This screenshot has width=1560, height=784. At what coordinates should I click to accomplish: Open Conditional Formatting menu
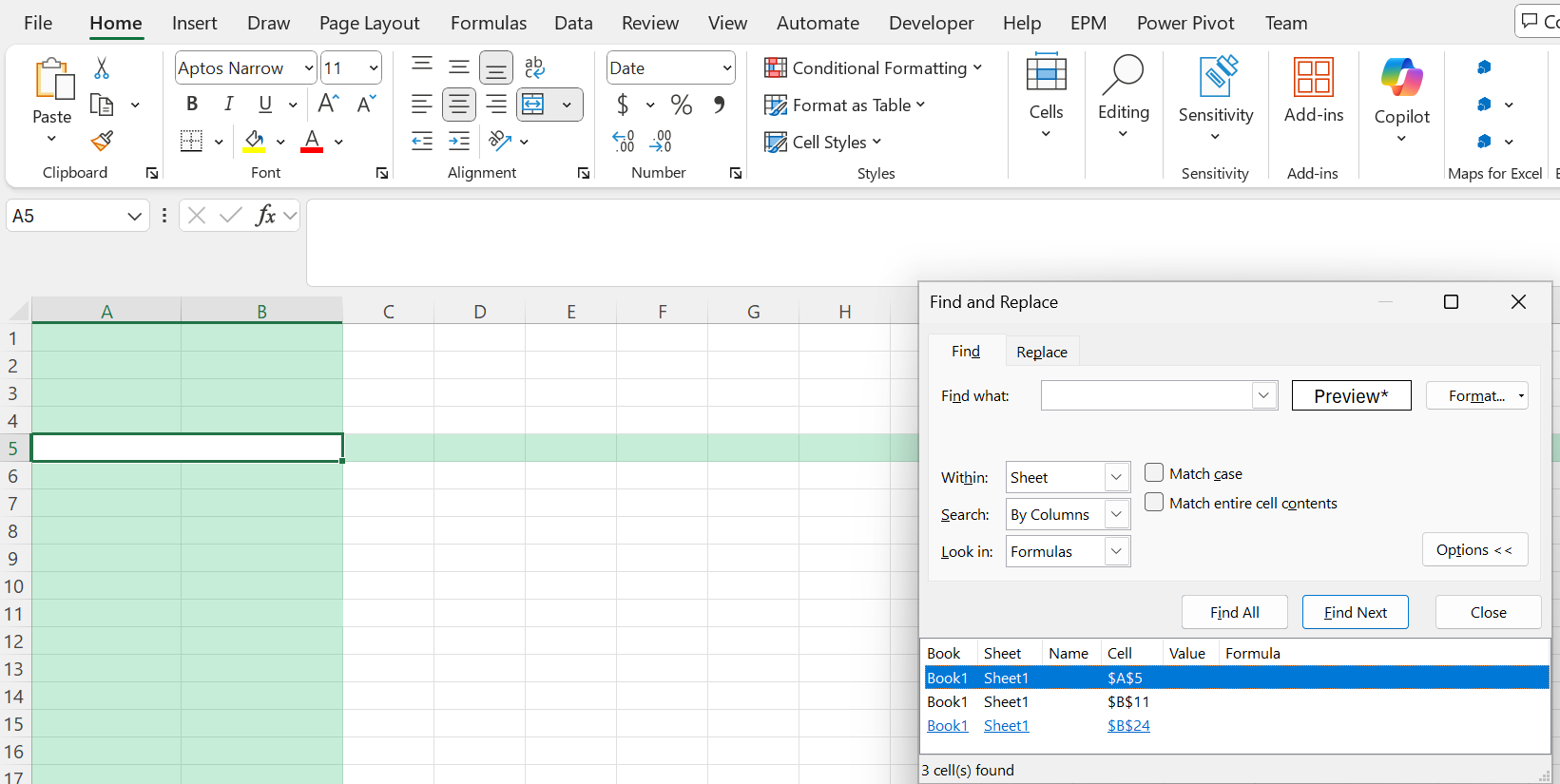pos(874,67)
